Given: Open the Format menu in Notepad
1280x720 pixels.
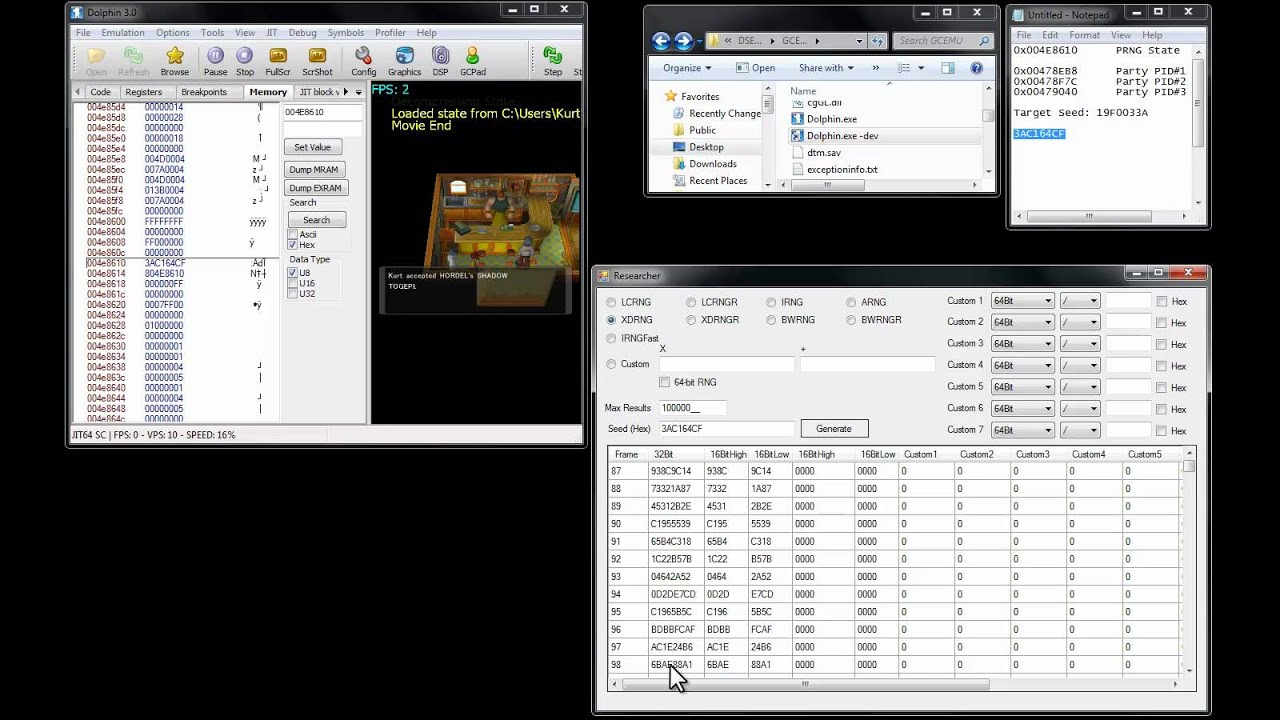Looking at the screenshot, I should [x=1084, y=35].
